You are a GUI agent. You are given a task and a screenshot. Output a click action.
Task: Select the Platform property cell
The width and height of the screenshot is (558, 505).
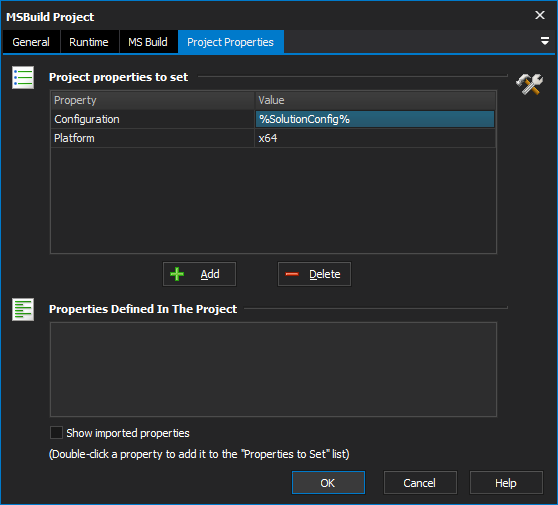(x=153, y=138)
